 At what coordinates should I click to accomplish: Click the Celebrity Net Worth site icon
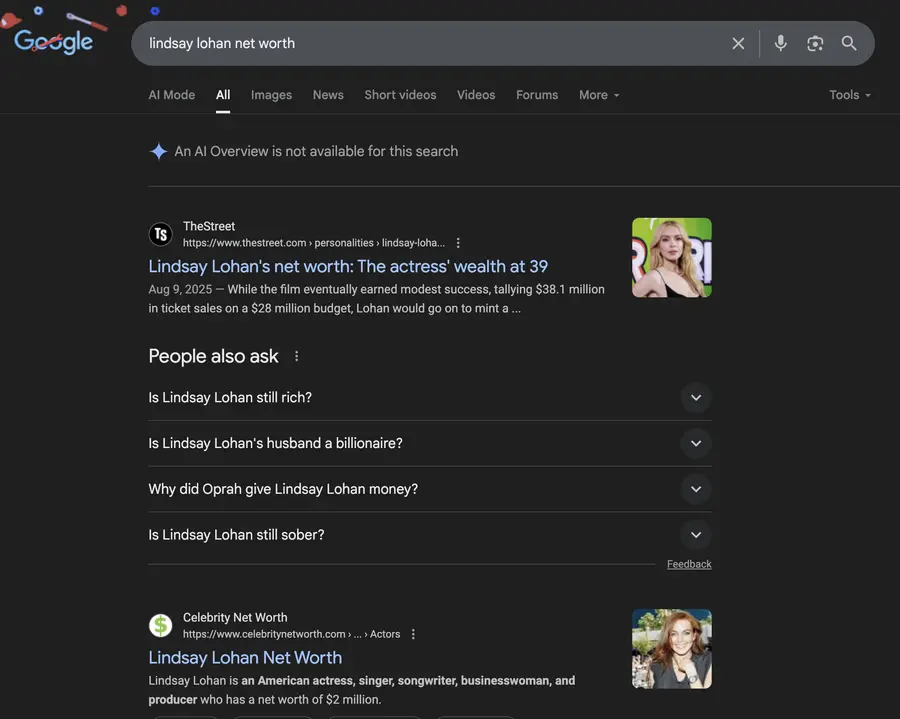pos(161,625)
